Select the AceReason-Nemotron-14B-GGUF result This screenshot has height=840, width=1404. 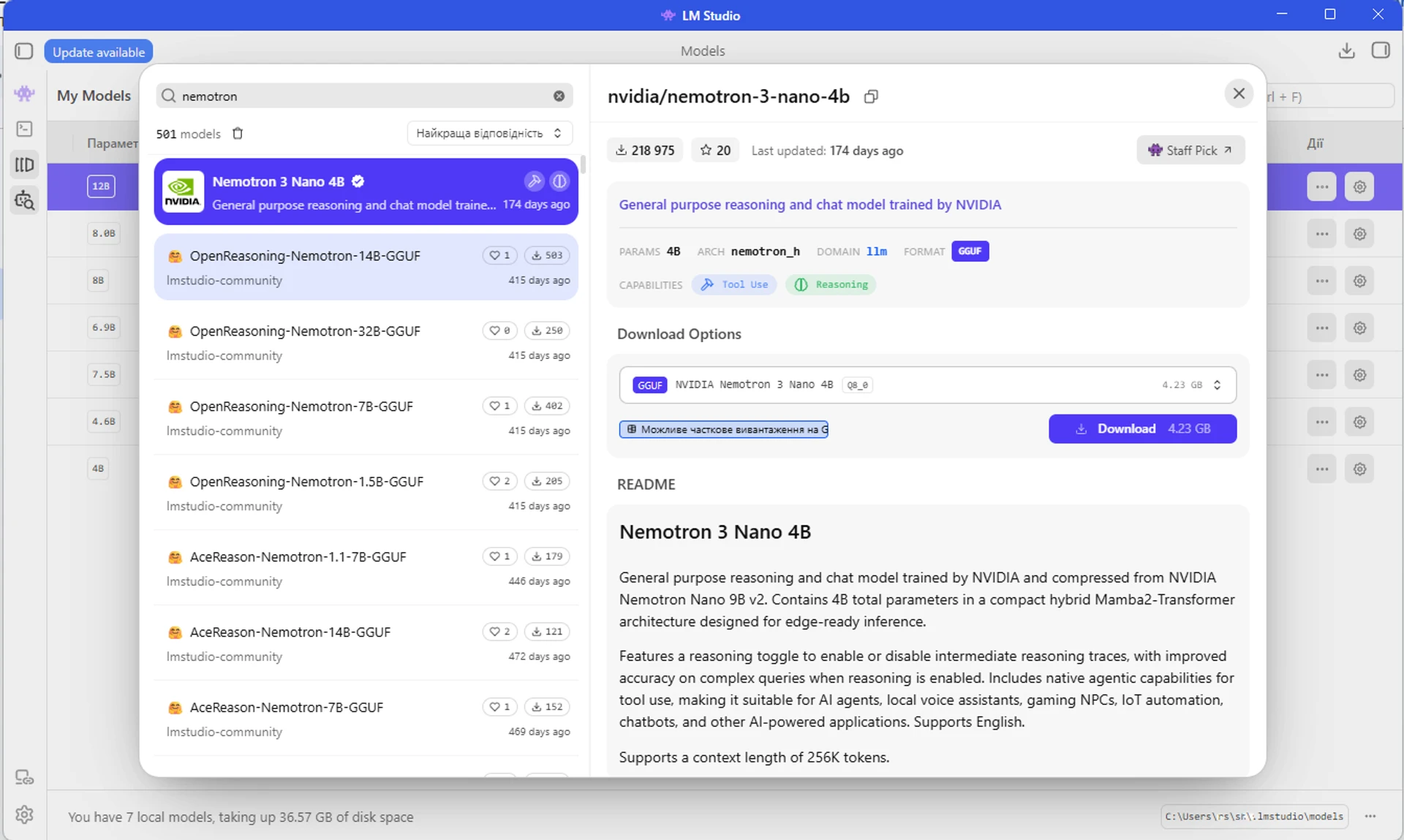366,643
